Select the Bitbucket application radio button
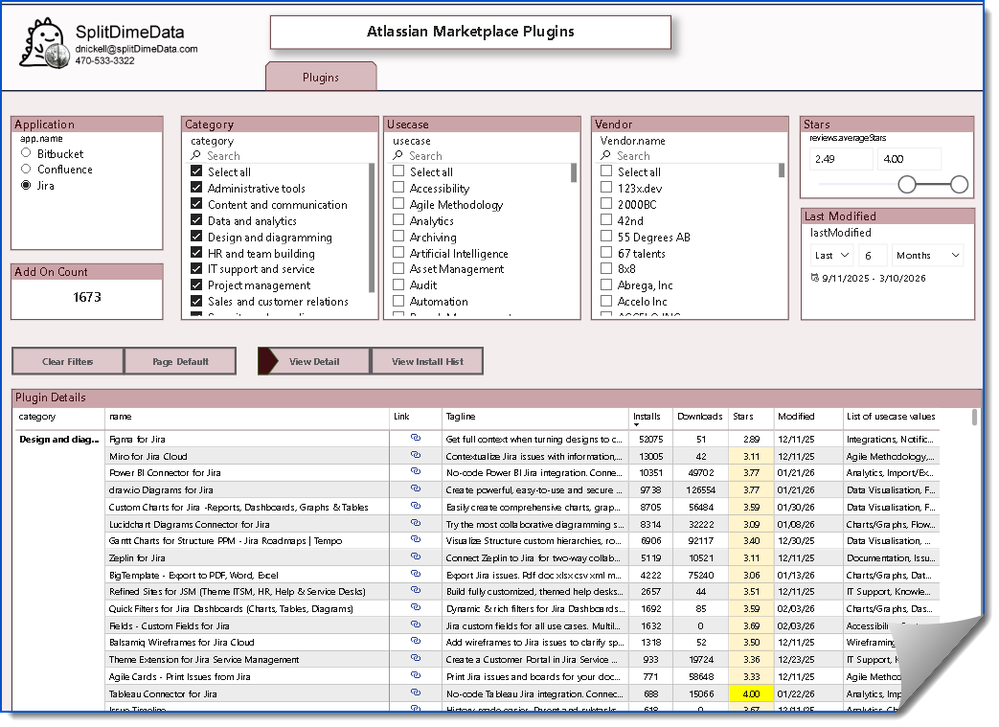This screenshot has width=999, height=727. (x=26, y=153)
